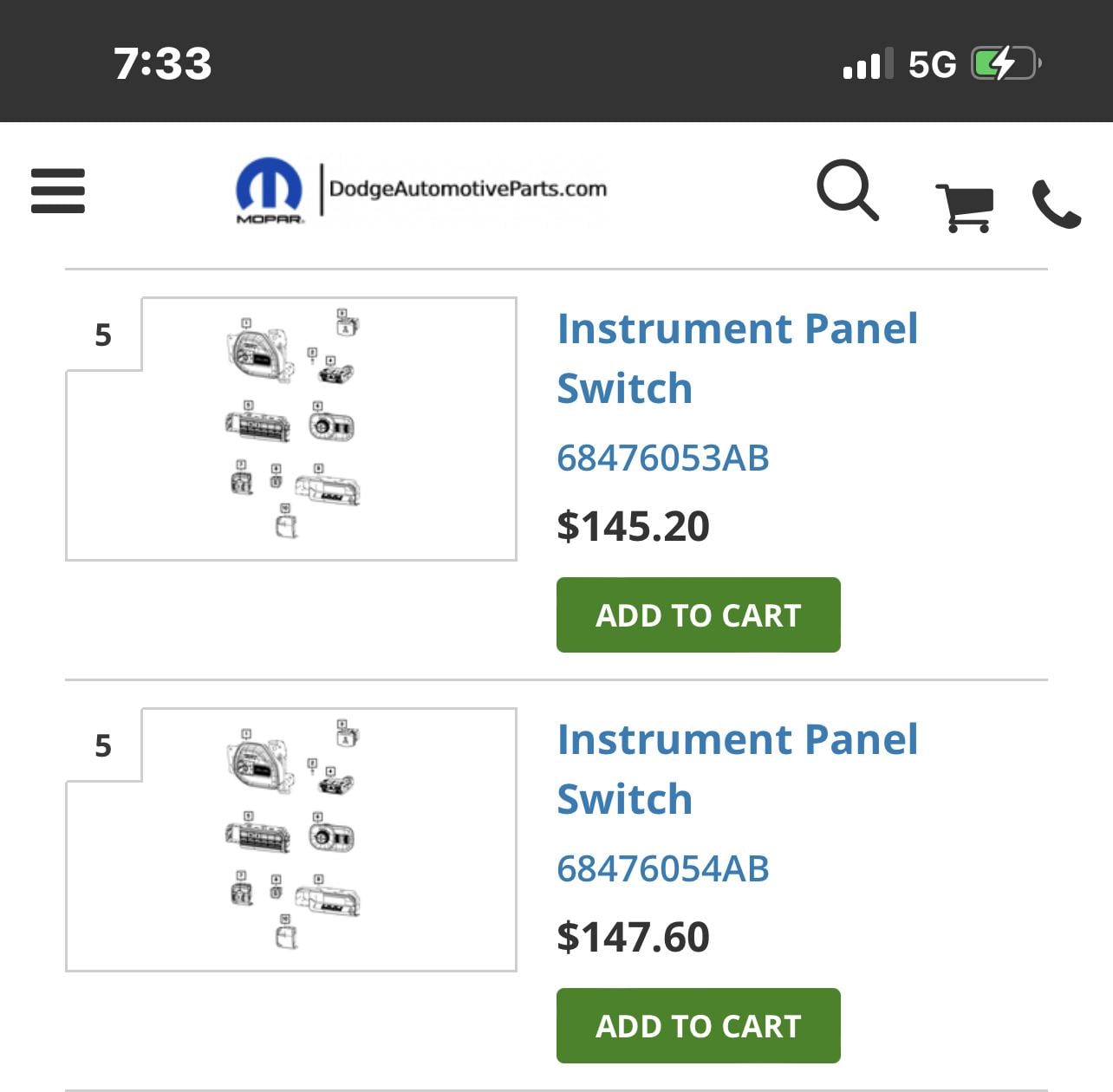Tap the 5G network indicator
The image size is (1113, 1092).
(x=932, y=65)
